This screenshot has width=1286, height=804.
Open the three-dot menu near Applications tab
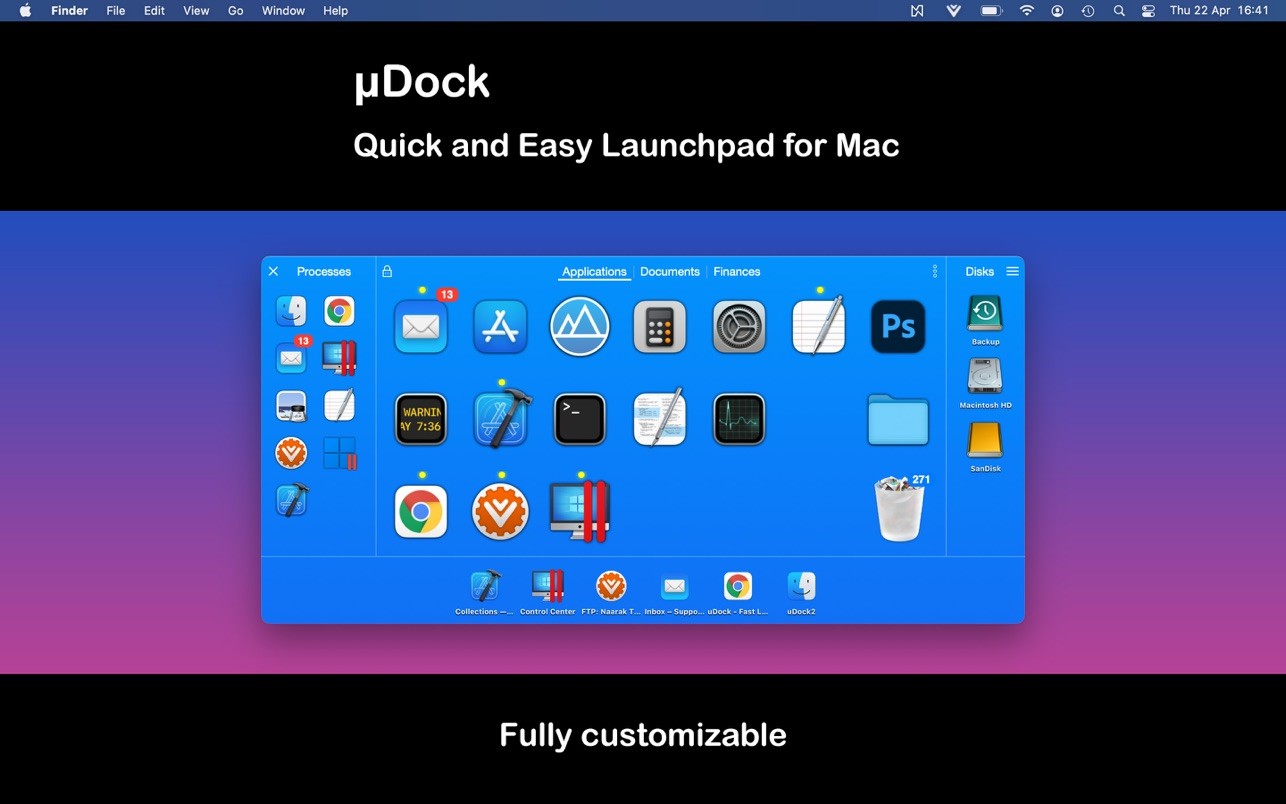pos(935,271)
